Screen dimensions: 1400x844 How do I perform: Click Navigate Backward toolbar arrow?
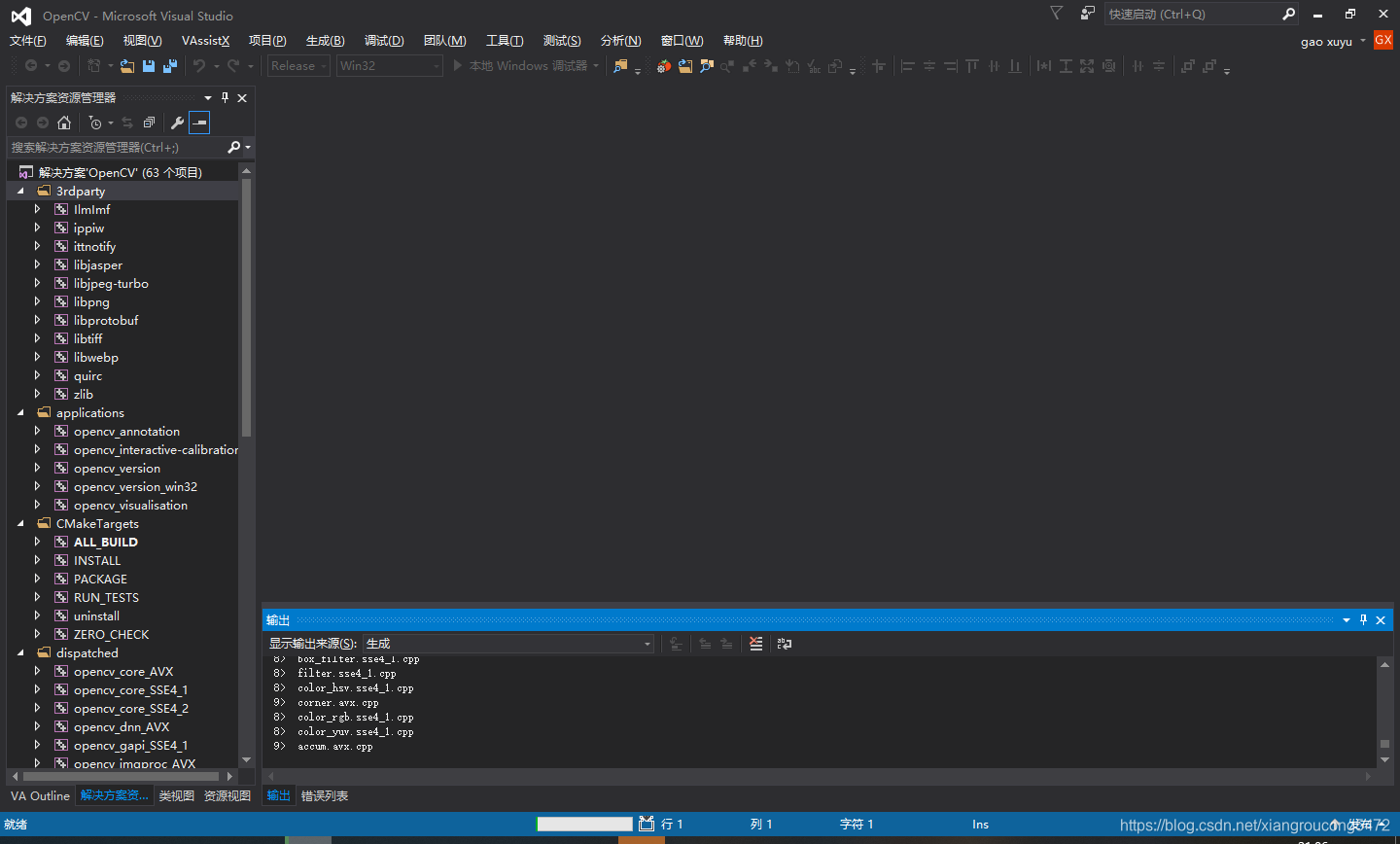(x=31, y=66)
